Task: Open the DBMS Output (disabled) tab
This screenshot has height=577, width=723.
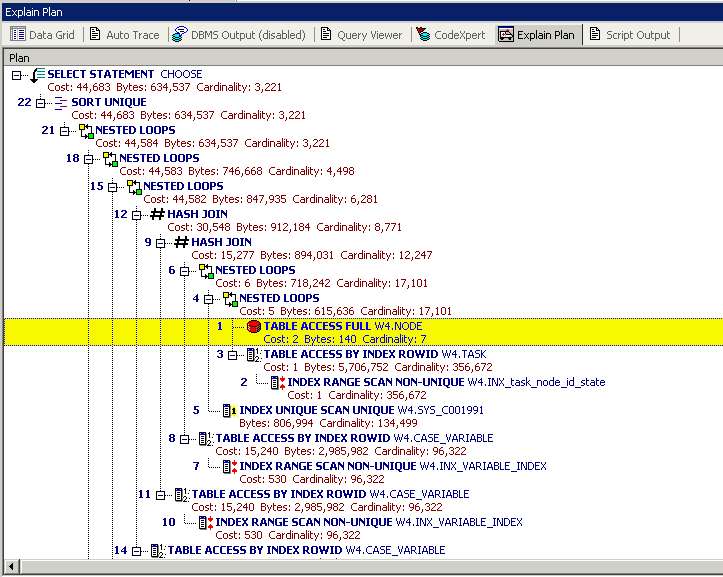Action: point(239,35)
